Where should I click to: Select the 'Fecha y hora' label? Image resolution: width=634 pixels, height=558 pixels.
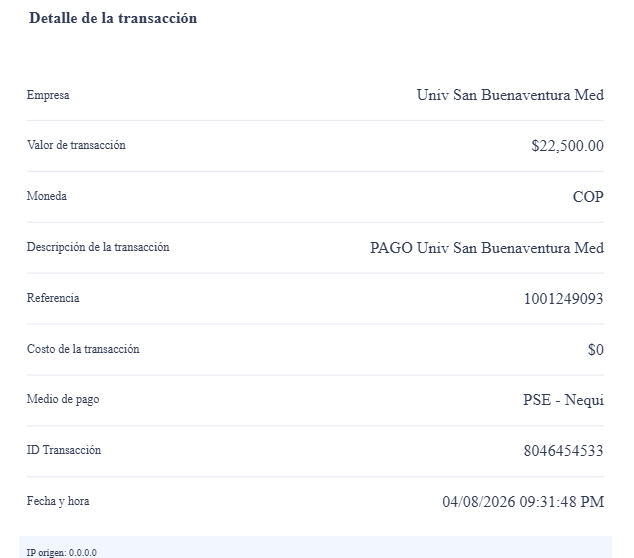tap(58, 501)
